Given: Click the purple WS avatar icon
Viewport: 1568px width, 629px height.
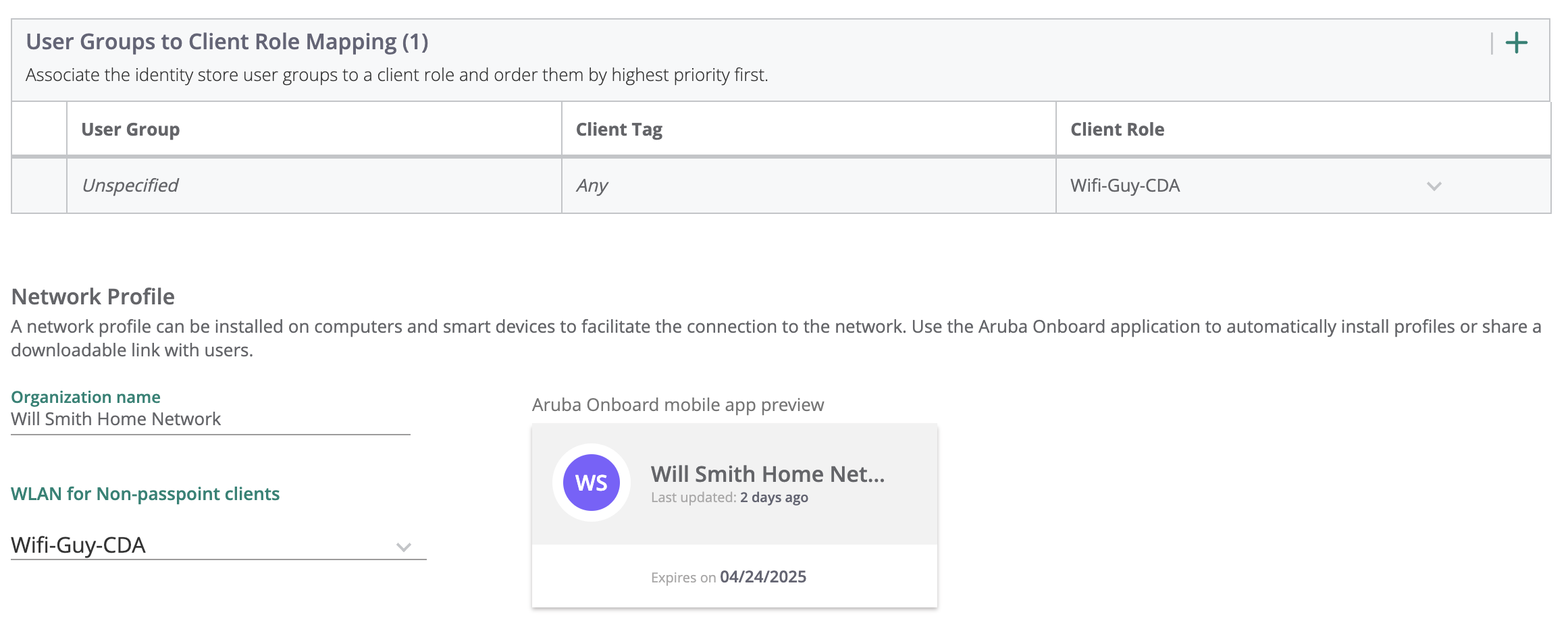Looking at the screenshot, I should click(592, 483).
